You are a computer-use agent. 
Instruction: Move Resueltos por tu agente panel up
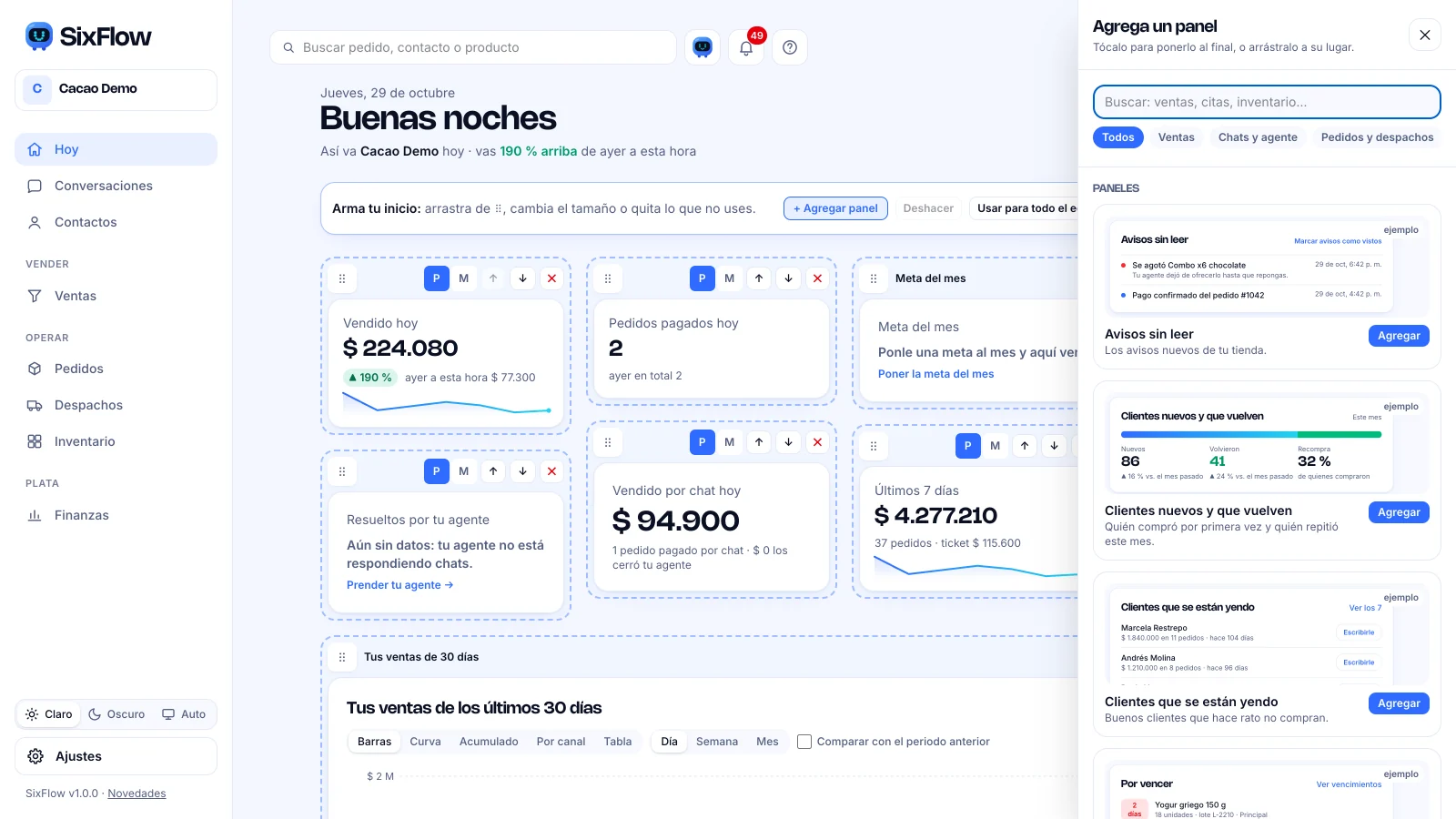(x=493, y=471)
